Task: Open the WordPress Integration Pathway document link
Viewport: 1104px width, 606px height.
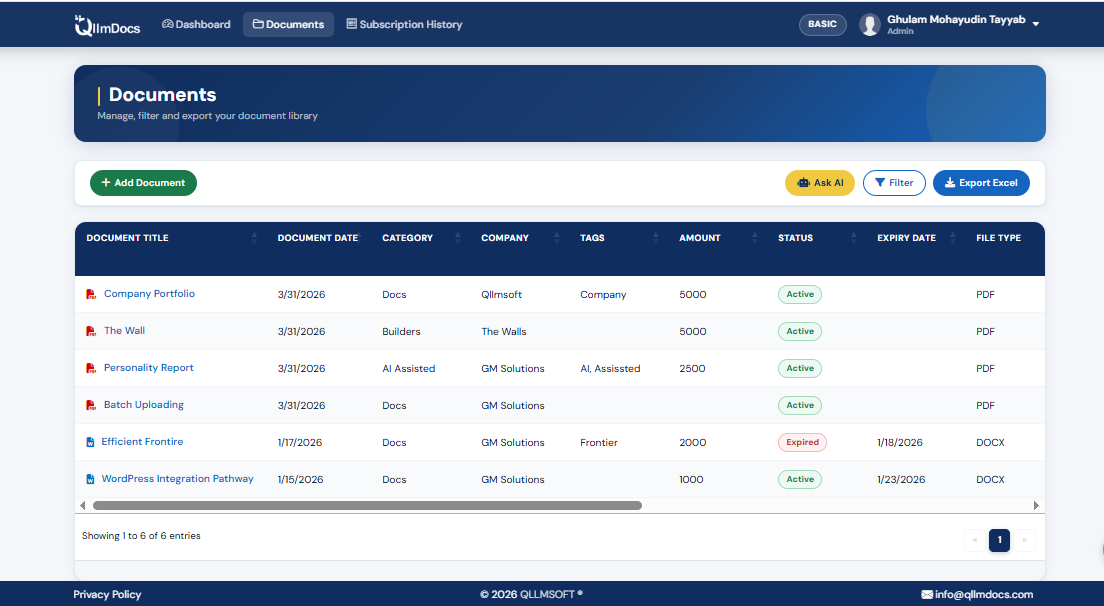Action: tap(177, 478)
